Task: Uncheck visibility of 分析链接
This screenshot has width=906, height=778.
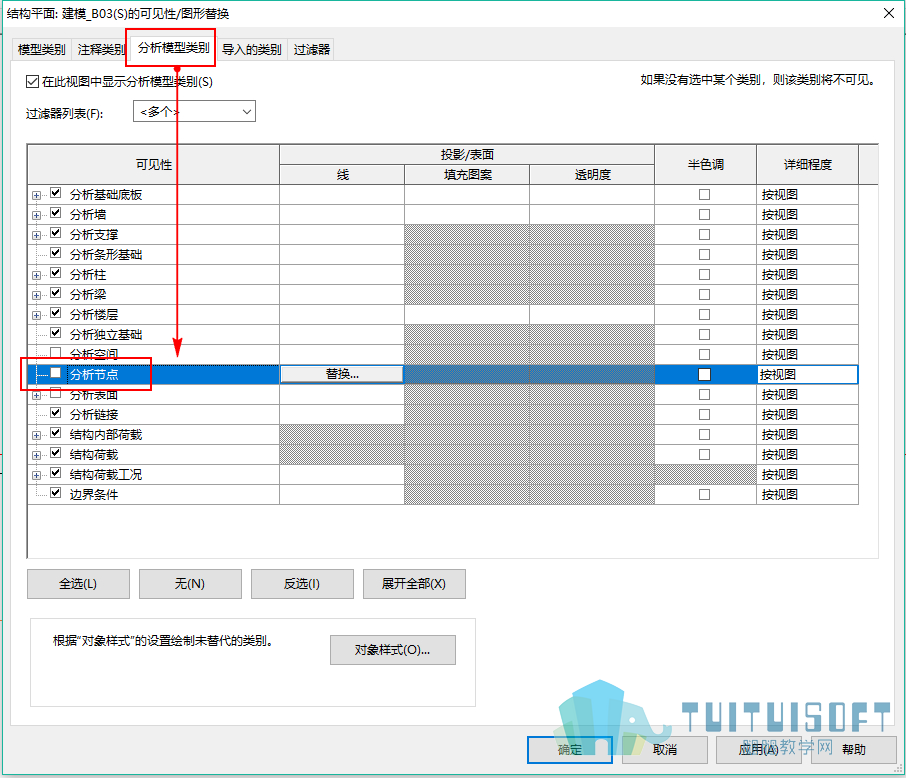Action: (x=55, y=413)
